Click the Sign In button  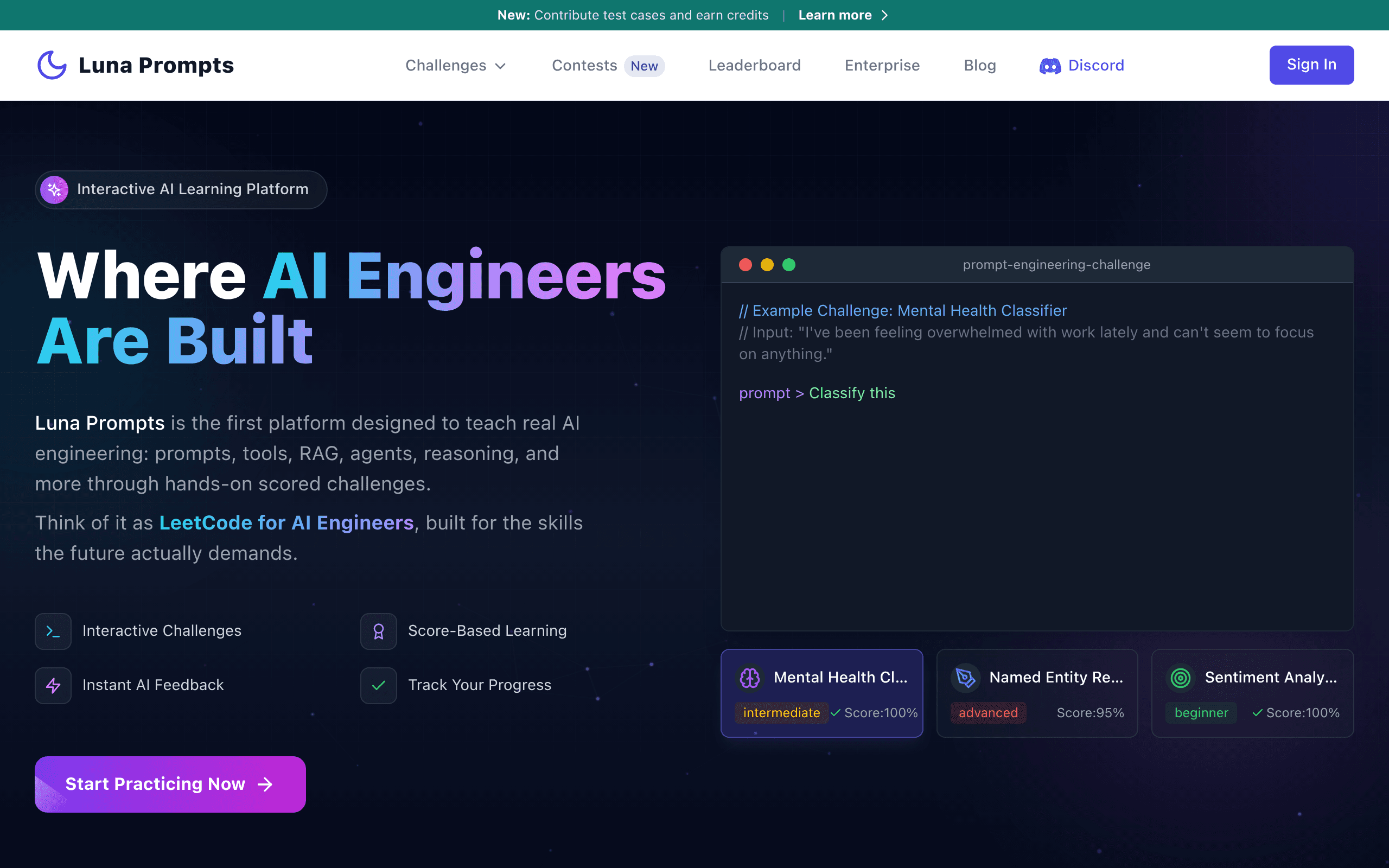click(x=1311, y=65)
